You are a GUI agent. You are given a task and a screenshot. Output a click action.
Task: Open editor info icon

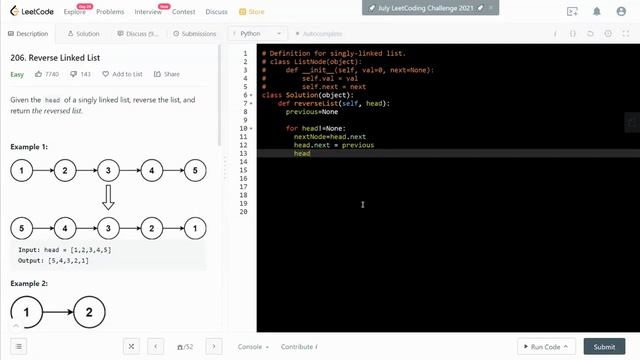coord(555,33)
